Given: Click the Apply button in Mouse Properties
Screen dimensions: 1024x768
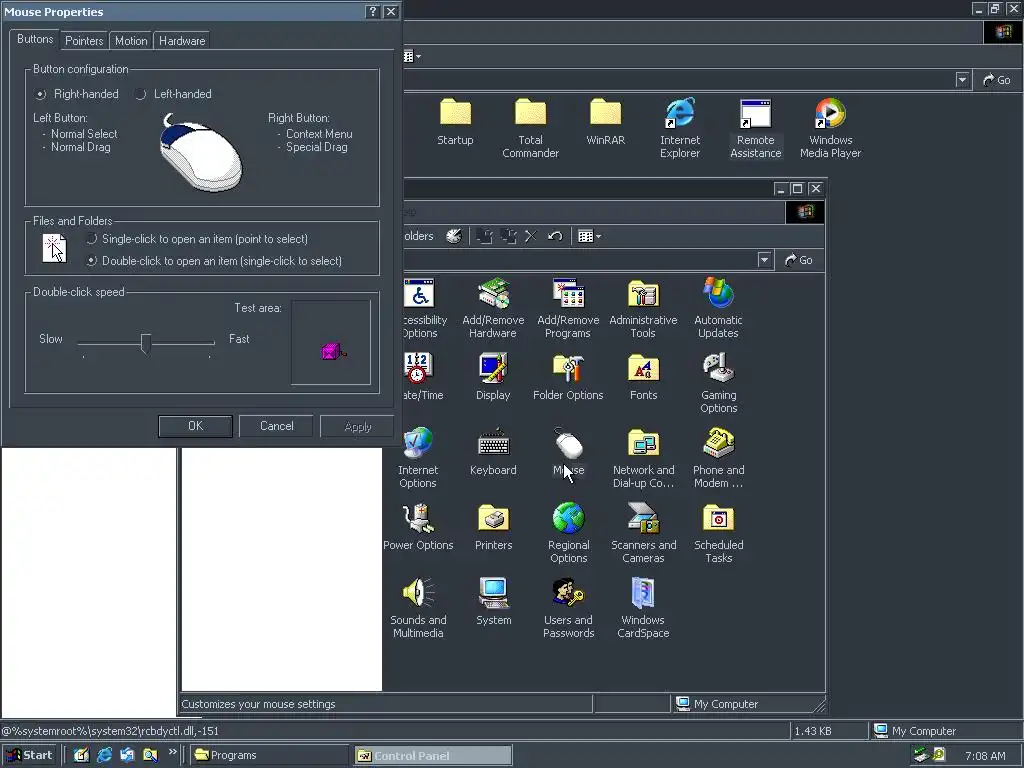Looking at the screenshot, I should pos(357,426).
